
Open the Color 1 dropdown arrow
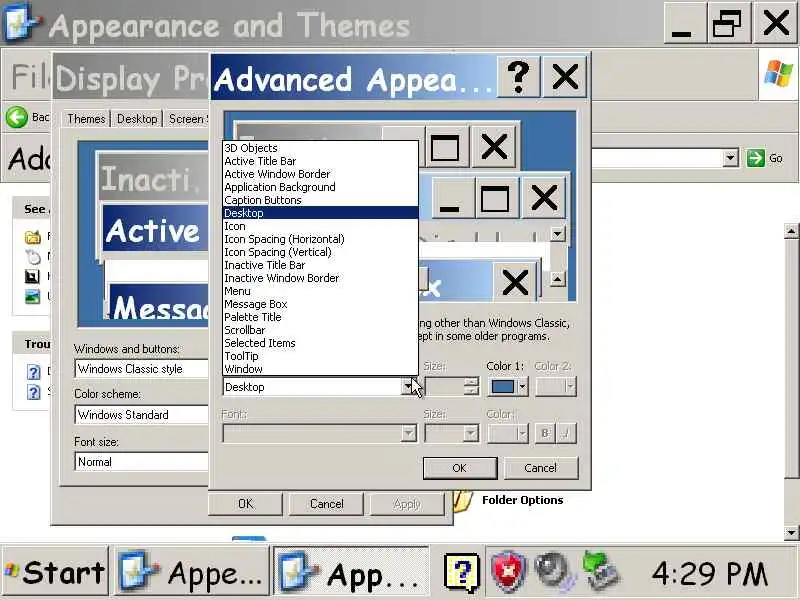pyautogui.click(x=522, y=387)
